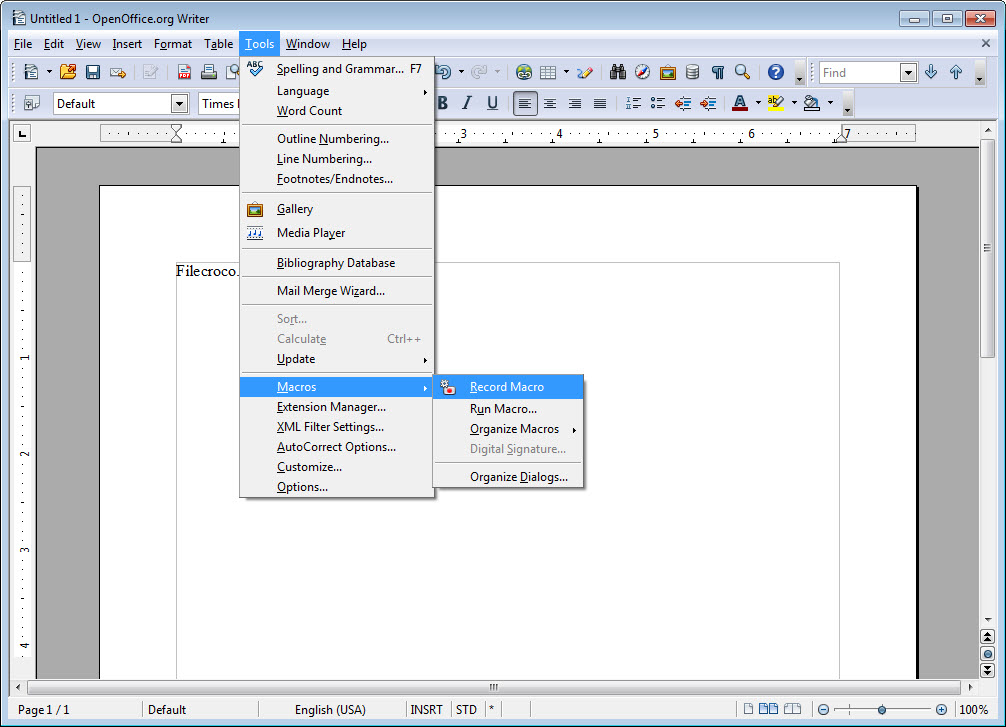Open the Insert menu
This screenshot has width=1006, height=727.
point(127,44)
